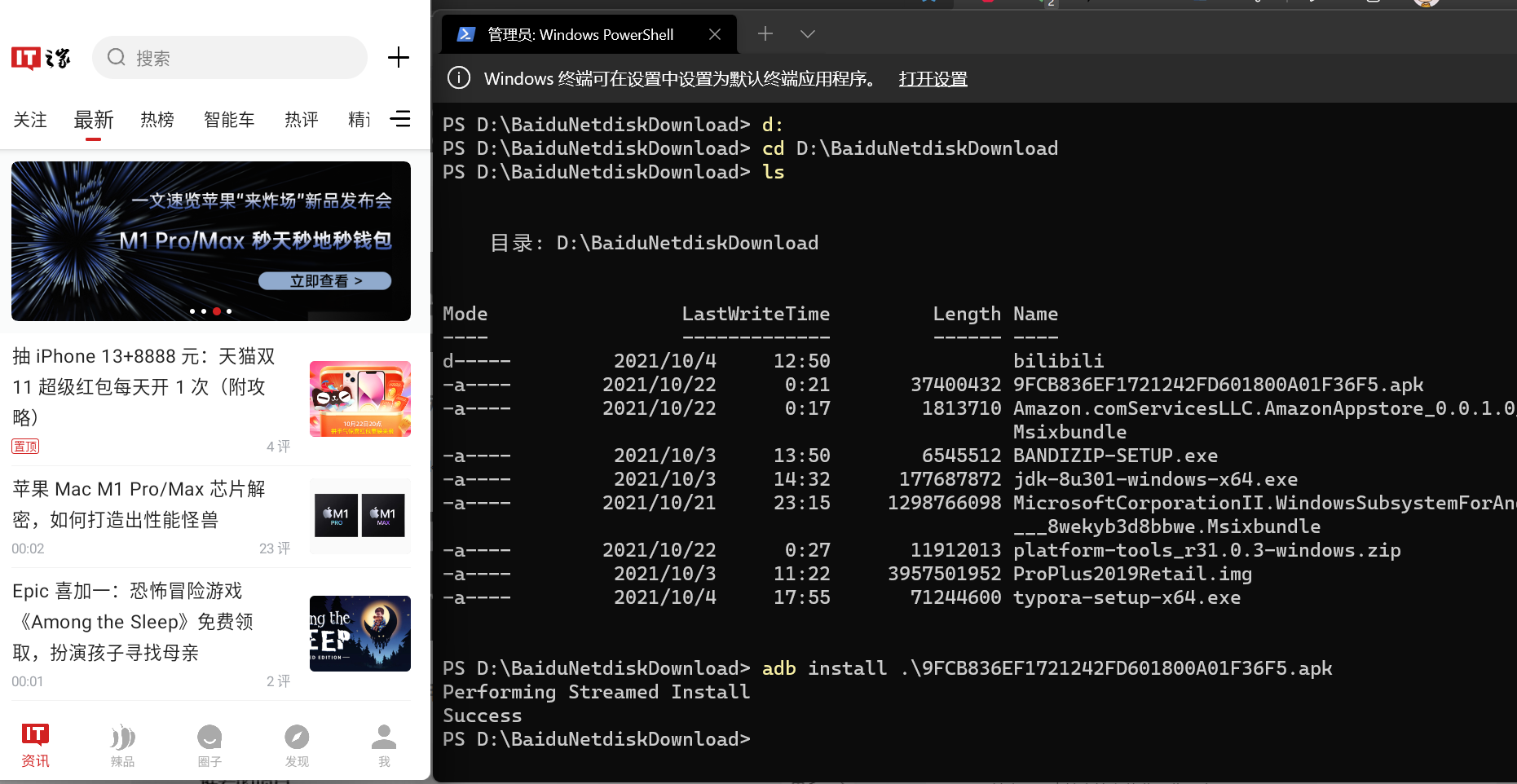
Task: Click the PowerShell icon on terminal tab
Action: pos(465,34)
